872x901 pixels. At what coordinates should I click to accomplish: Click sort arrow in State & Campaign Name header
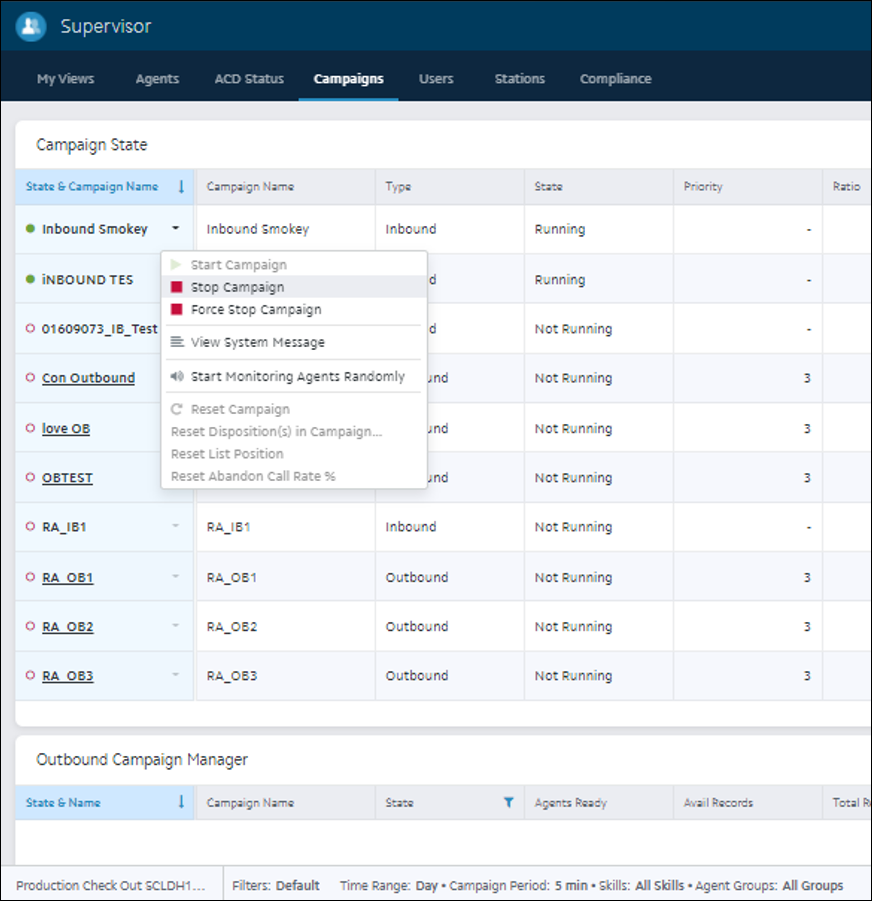181,186
